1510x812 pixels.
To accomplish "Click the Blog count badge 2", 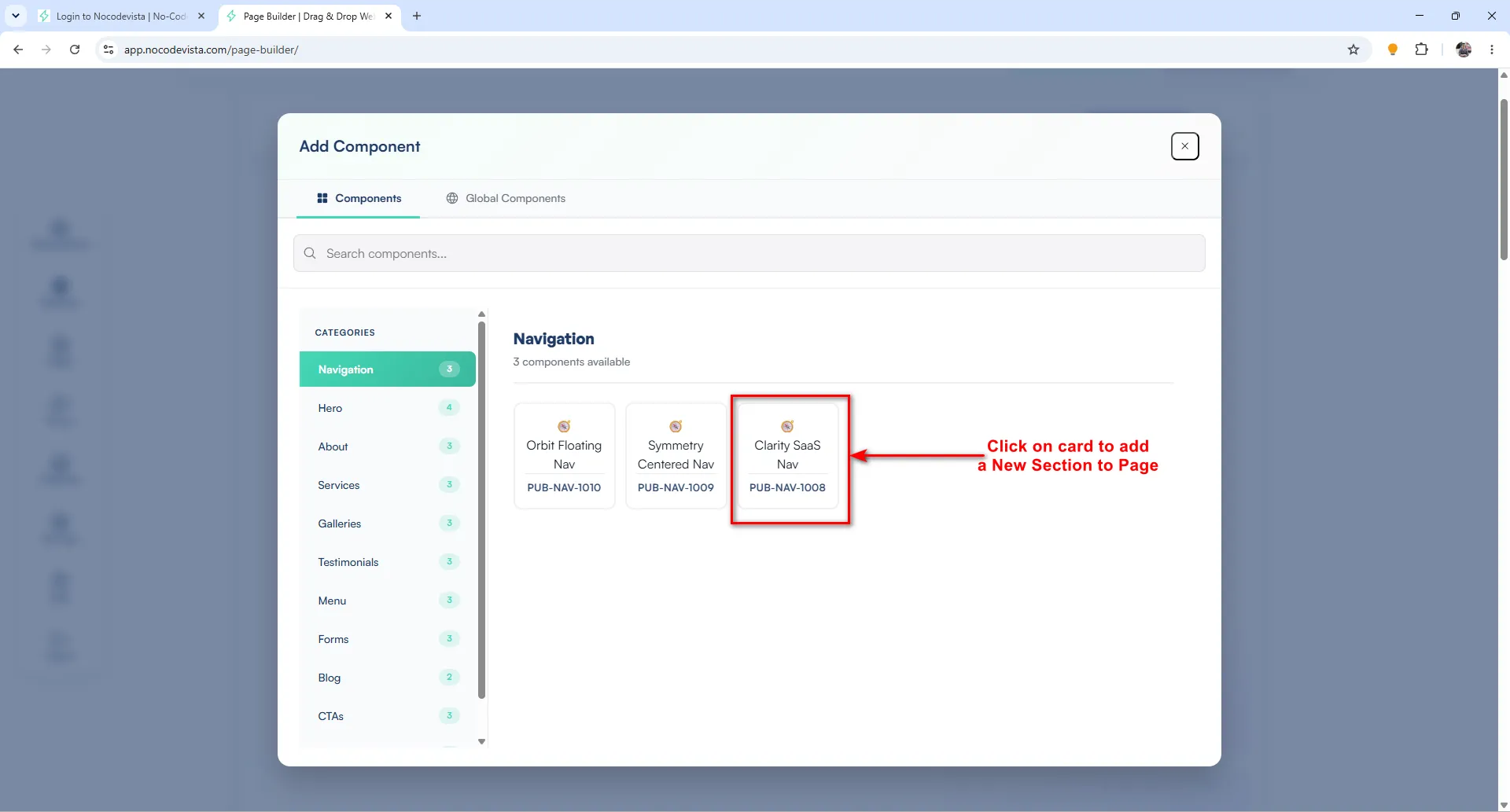I will (x=449, y=677).
